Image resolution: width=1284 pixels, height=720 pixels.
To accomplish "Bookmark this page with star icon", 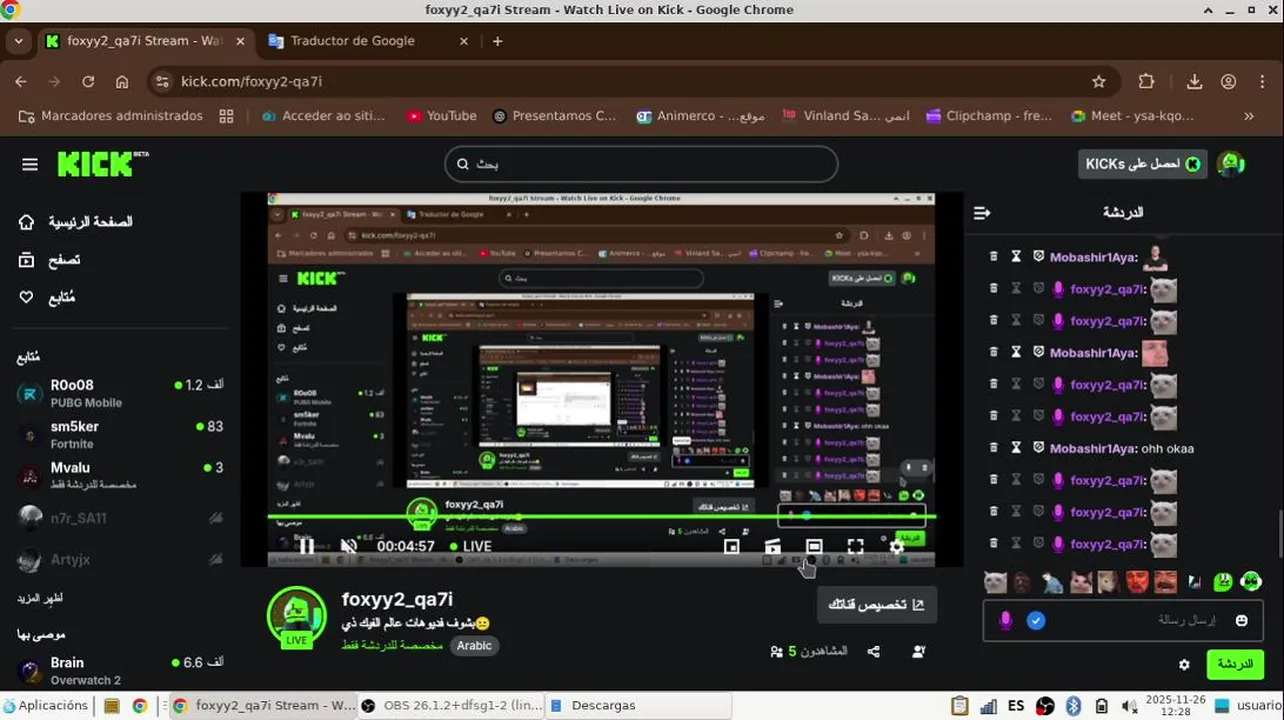I will pos(1099,82).
